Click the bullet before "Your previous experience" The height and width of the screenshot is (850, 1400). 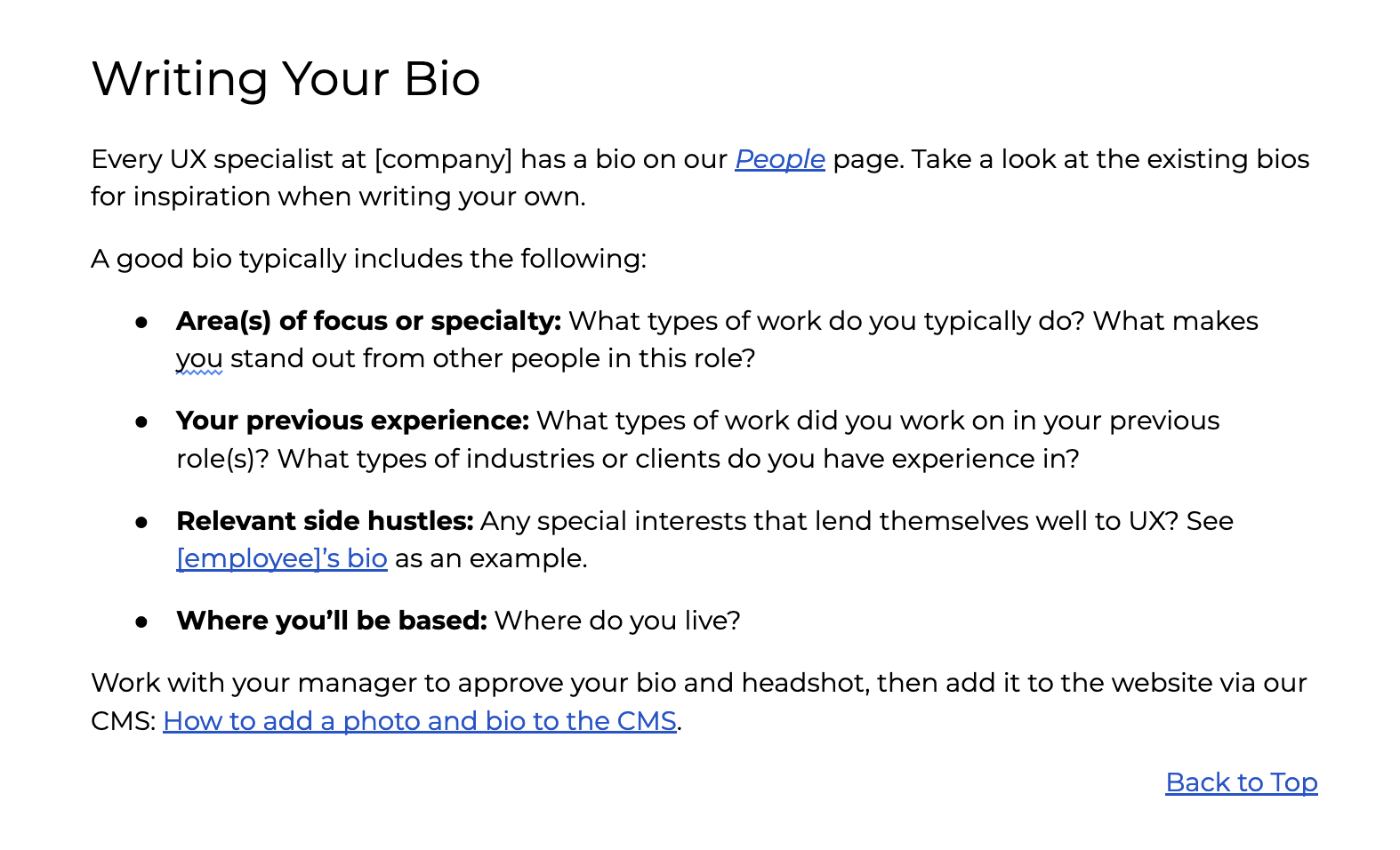pos(141,421)
